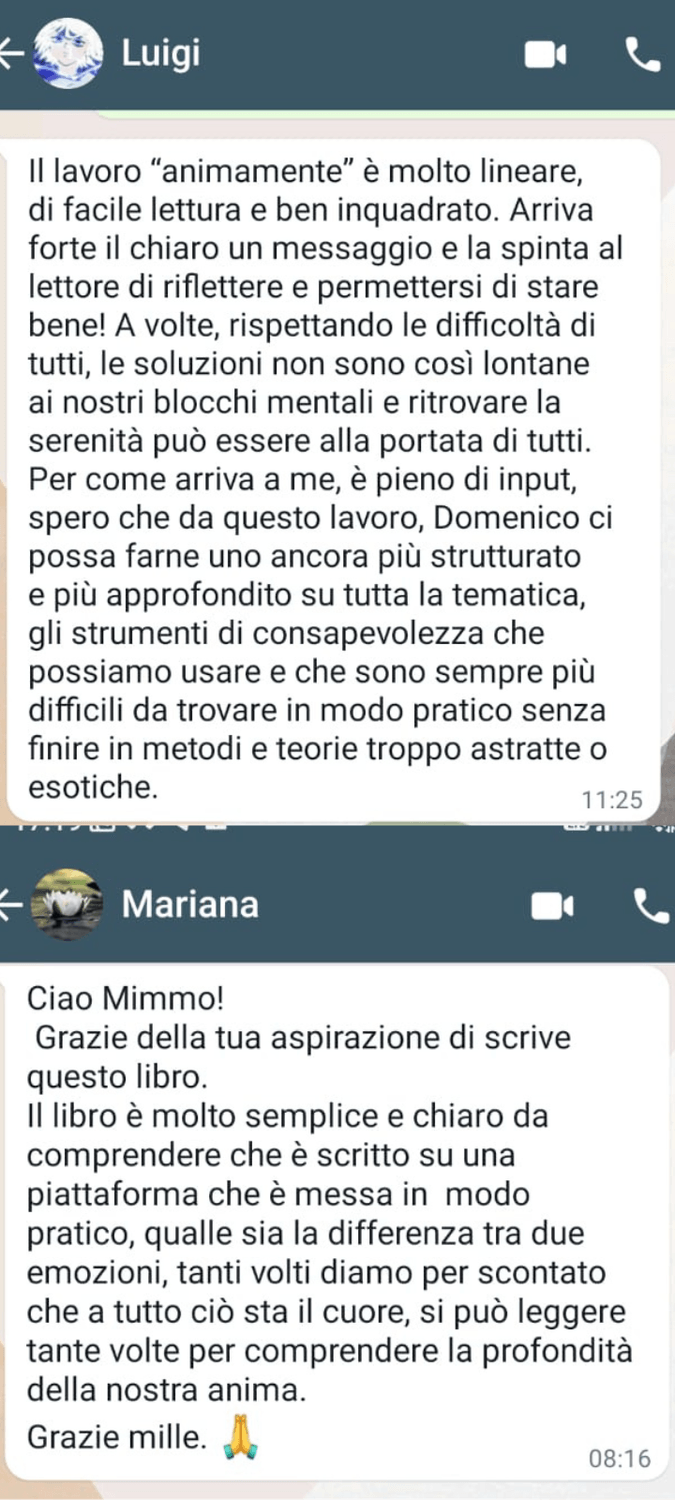Select the 08:16 timestamp on Mariana's message
The height and width of the screenshot is (1500, 675).
pyautogui.click(x=620, y=1459)
